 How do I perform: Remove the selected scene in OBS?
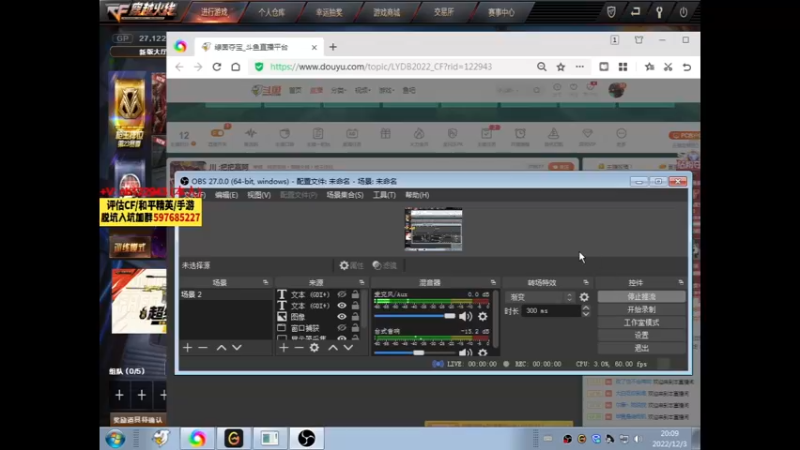203,347
